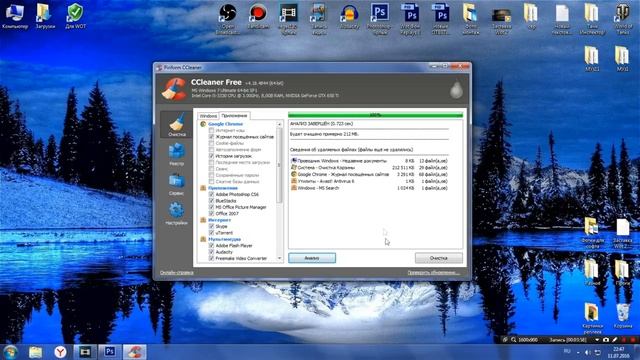Select the Windows - MS Search result row
This screenshot has height=360, width=640.
click(369, 188)
